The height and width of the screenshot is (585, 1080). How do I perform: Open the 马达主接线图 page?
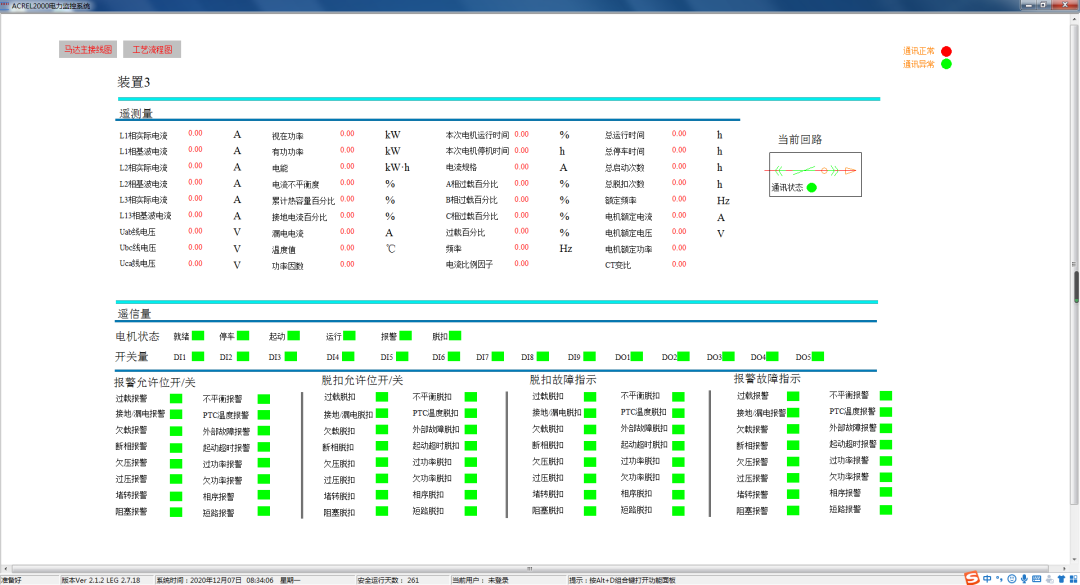tap(87, 50)
